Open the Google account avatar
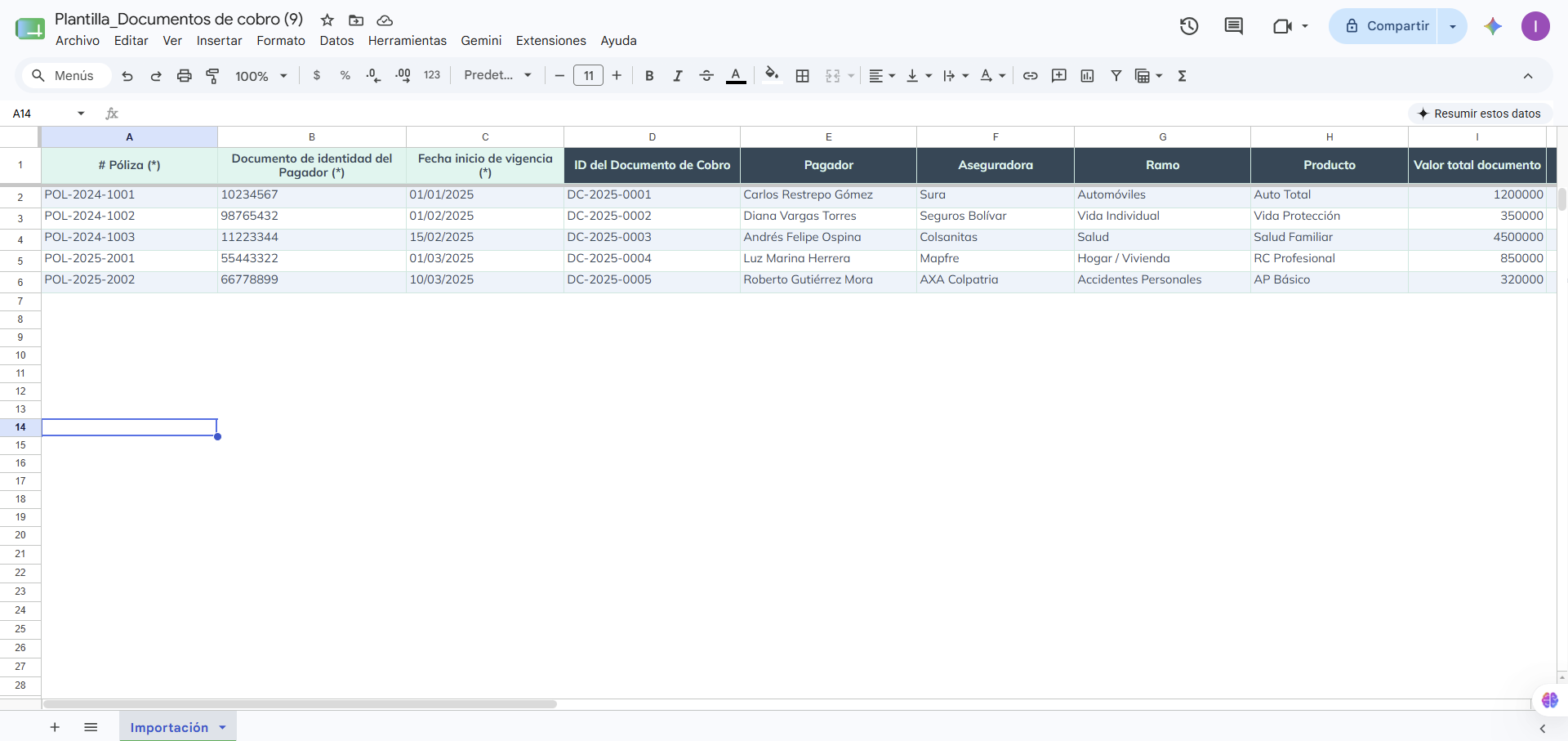The width and height of the screenshot is (1568, 741). (x=1535, y=26)
